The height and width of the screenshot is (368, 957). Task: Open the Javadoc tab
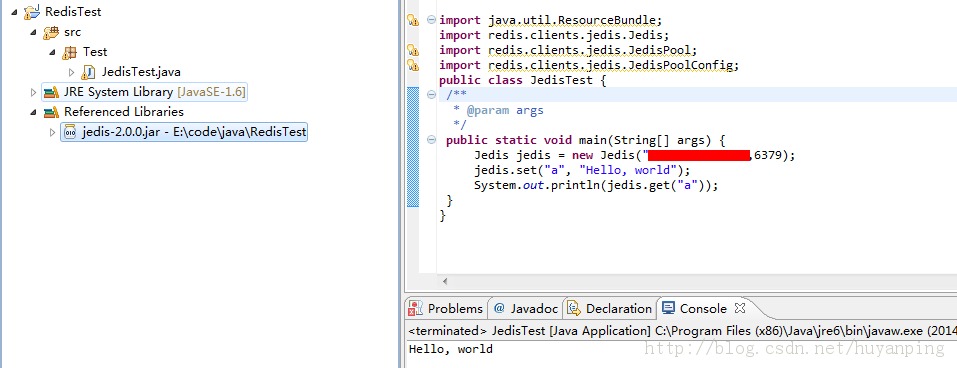526,308
